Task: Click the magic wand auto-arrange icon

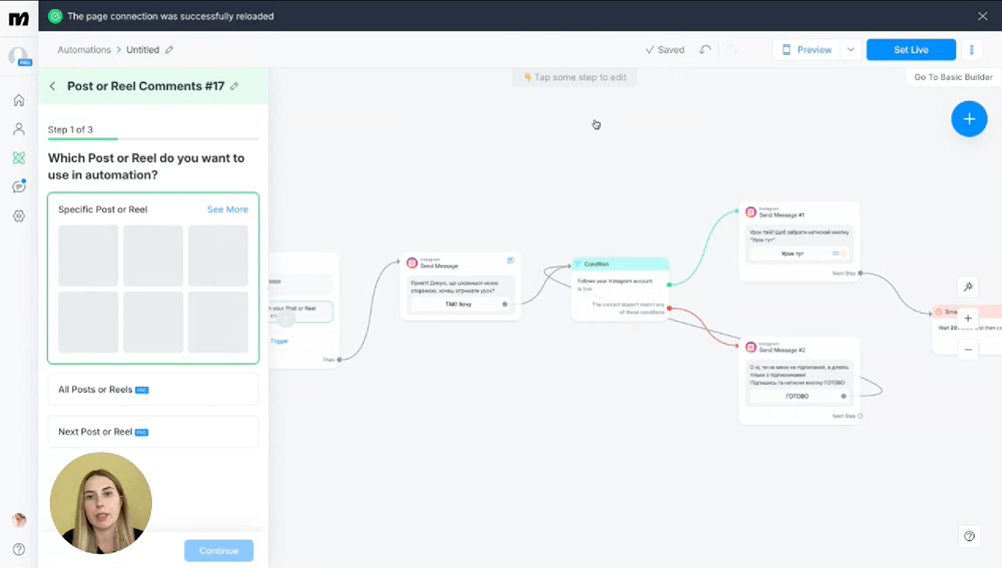Action: pyautogui.click(x=968, y=287)
